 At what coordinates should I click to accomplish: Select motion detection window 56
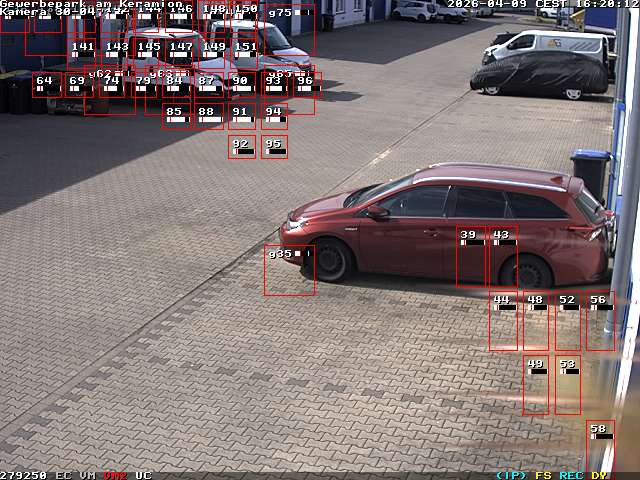tap(600, 320)
